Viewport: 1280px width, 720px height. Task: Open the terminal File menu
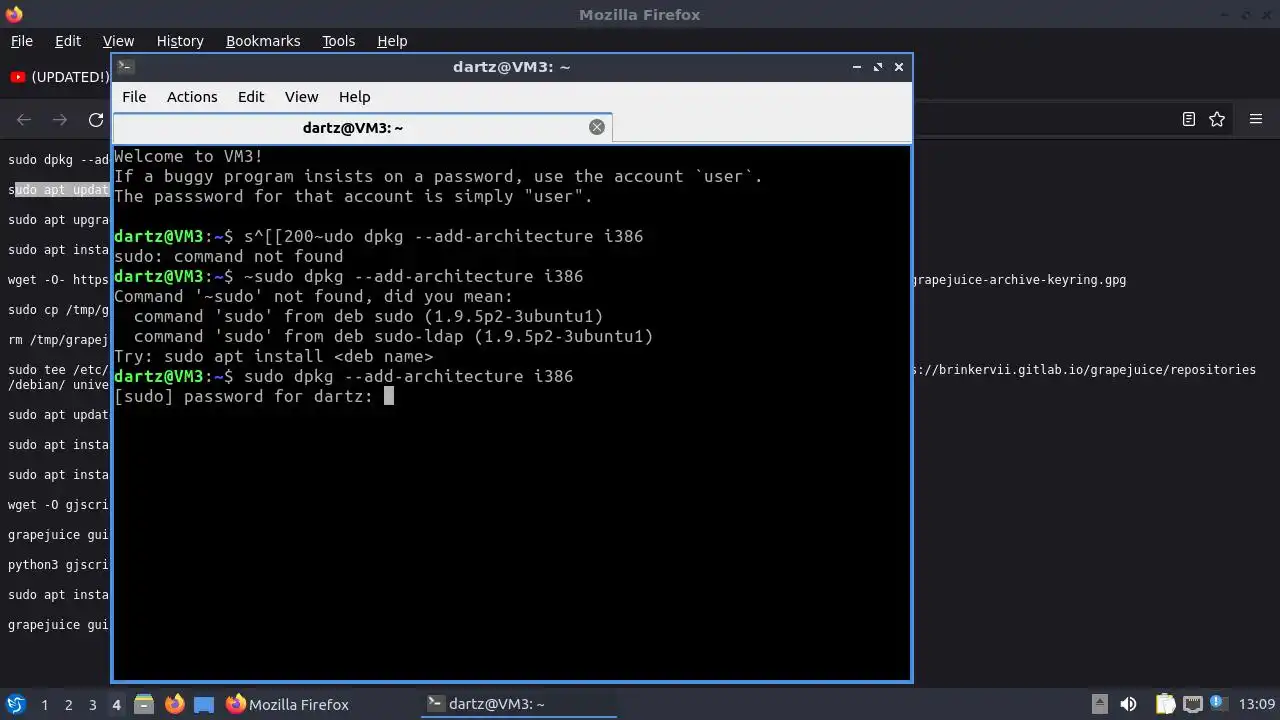(x=134, y=97)
